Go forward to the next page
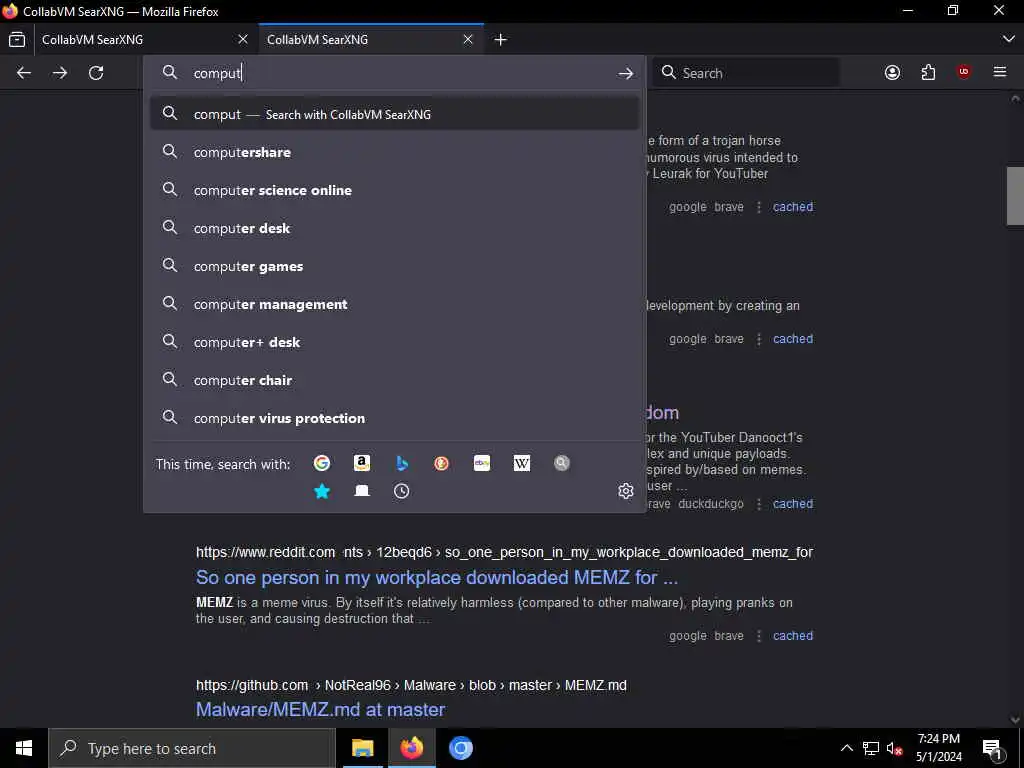This screenshot has height=768, width=1024. tap(60, 72)
